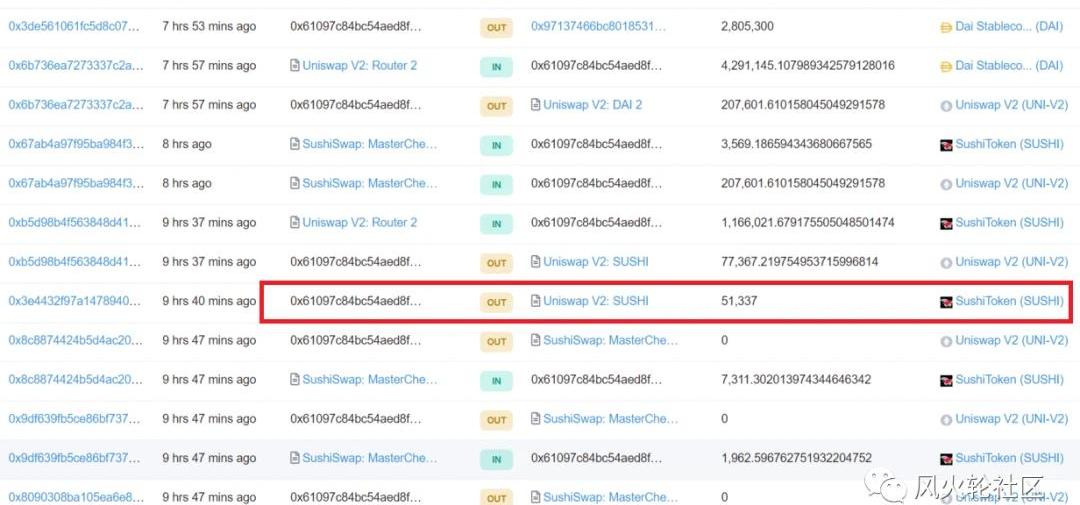Open transaction hash 0x3de561061fc5d8c07…
The width and height of the screenshot is (1080, 505).
[74, 26]
